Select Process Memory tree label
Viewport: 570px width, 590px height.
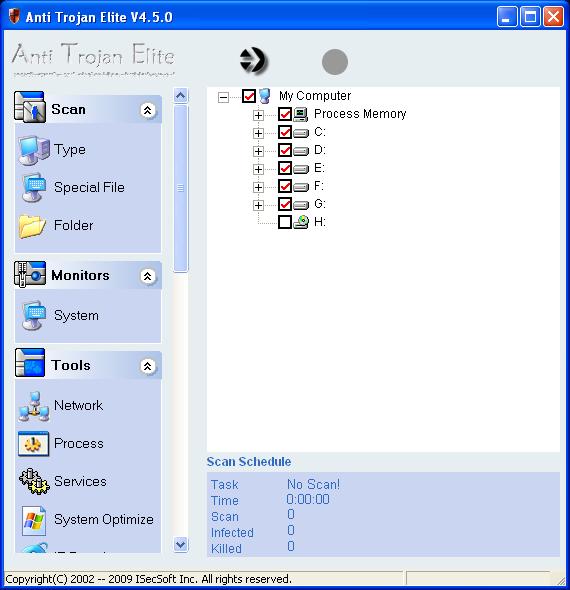tap(360, 114)
